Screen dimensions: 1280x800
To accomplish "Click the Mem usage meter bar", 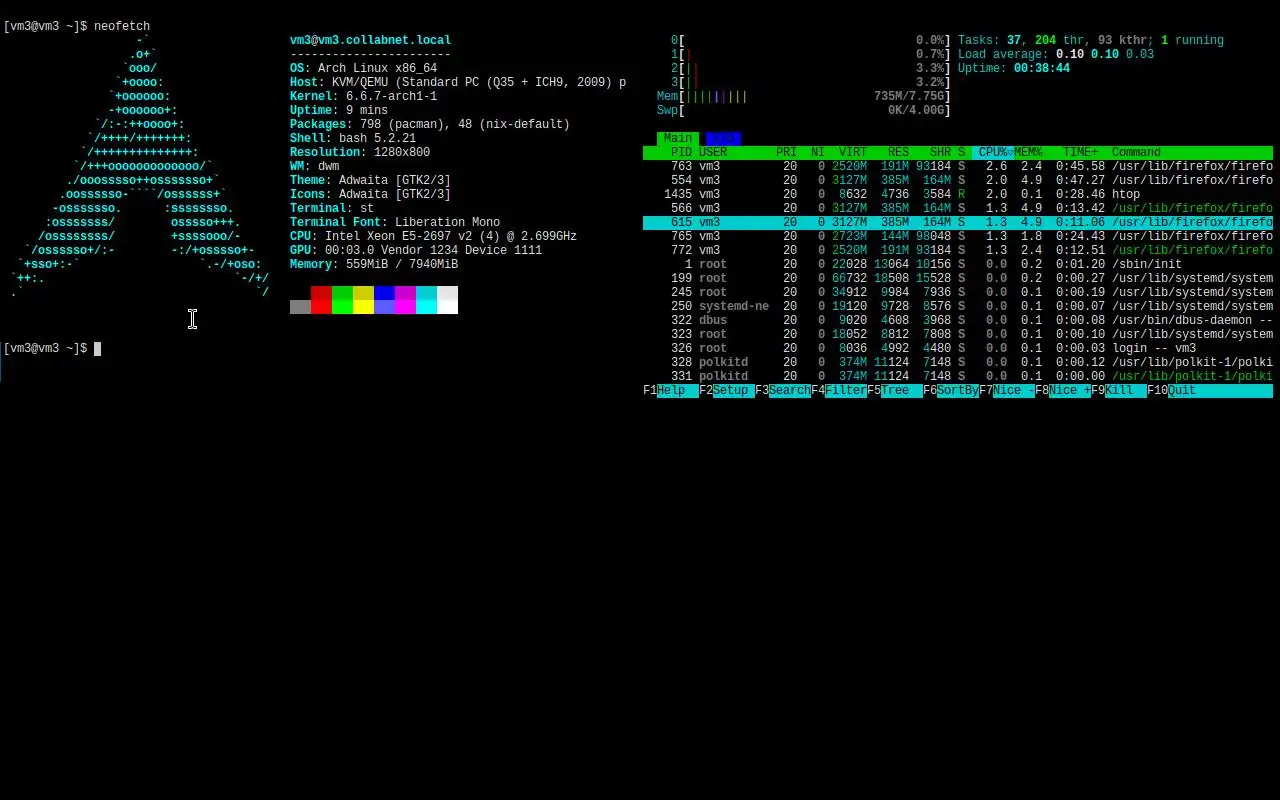I will tap(804, 96).
